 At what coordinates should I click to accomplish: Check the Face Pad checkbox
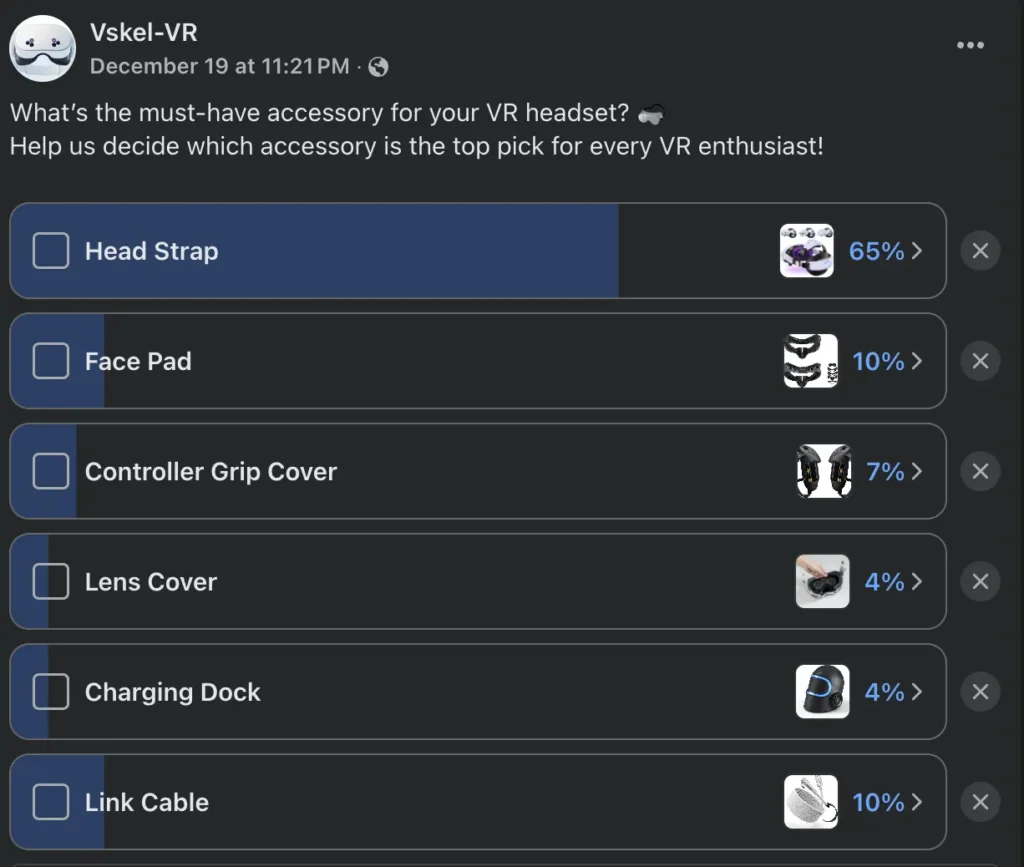pyautogui.click(x=51, y=361)
